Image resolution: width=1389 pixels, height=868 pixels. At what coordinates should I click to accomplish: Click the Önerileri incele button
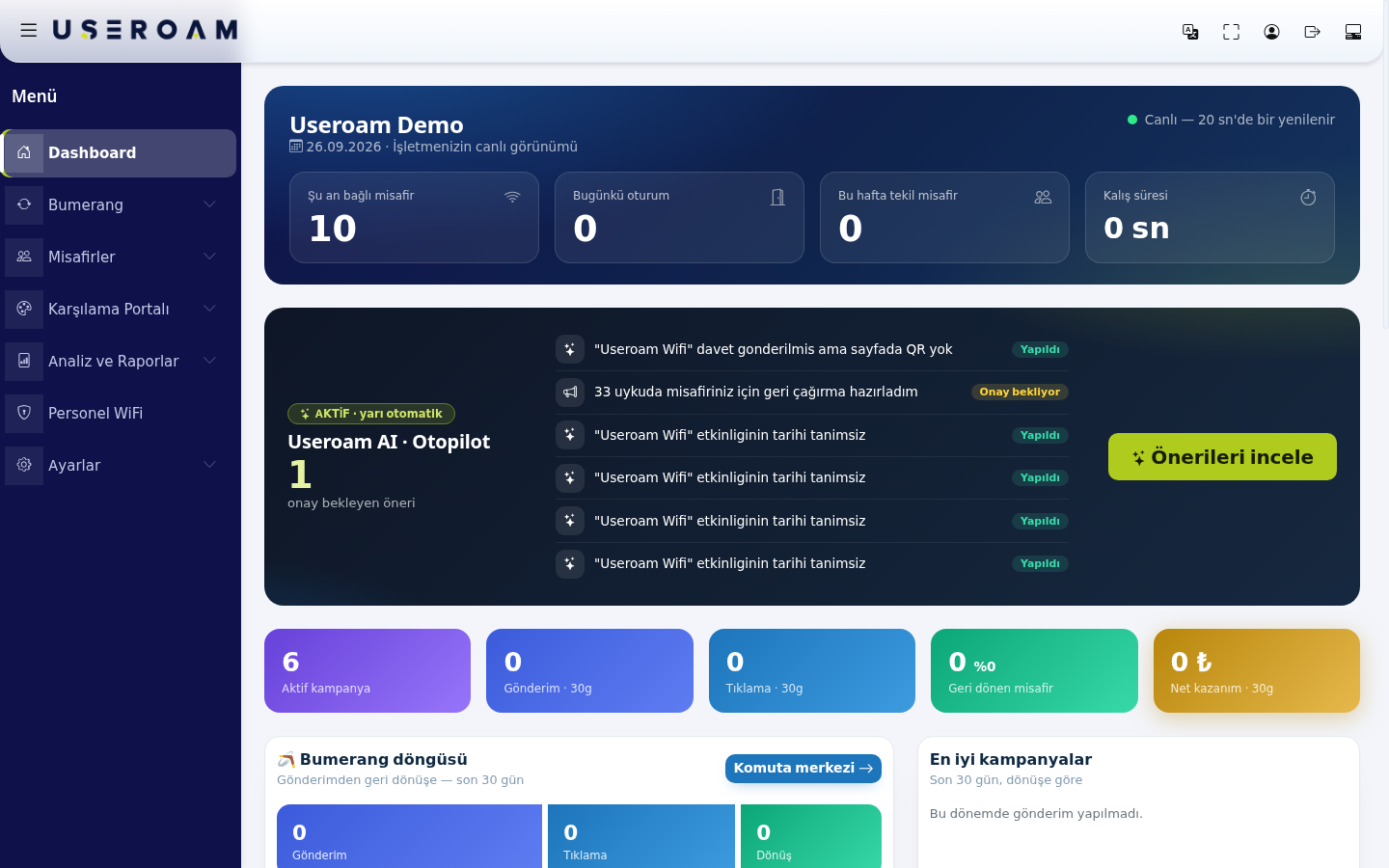click(1222, 456)
